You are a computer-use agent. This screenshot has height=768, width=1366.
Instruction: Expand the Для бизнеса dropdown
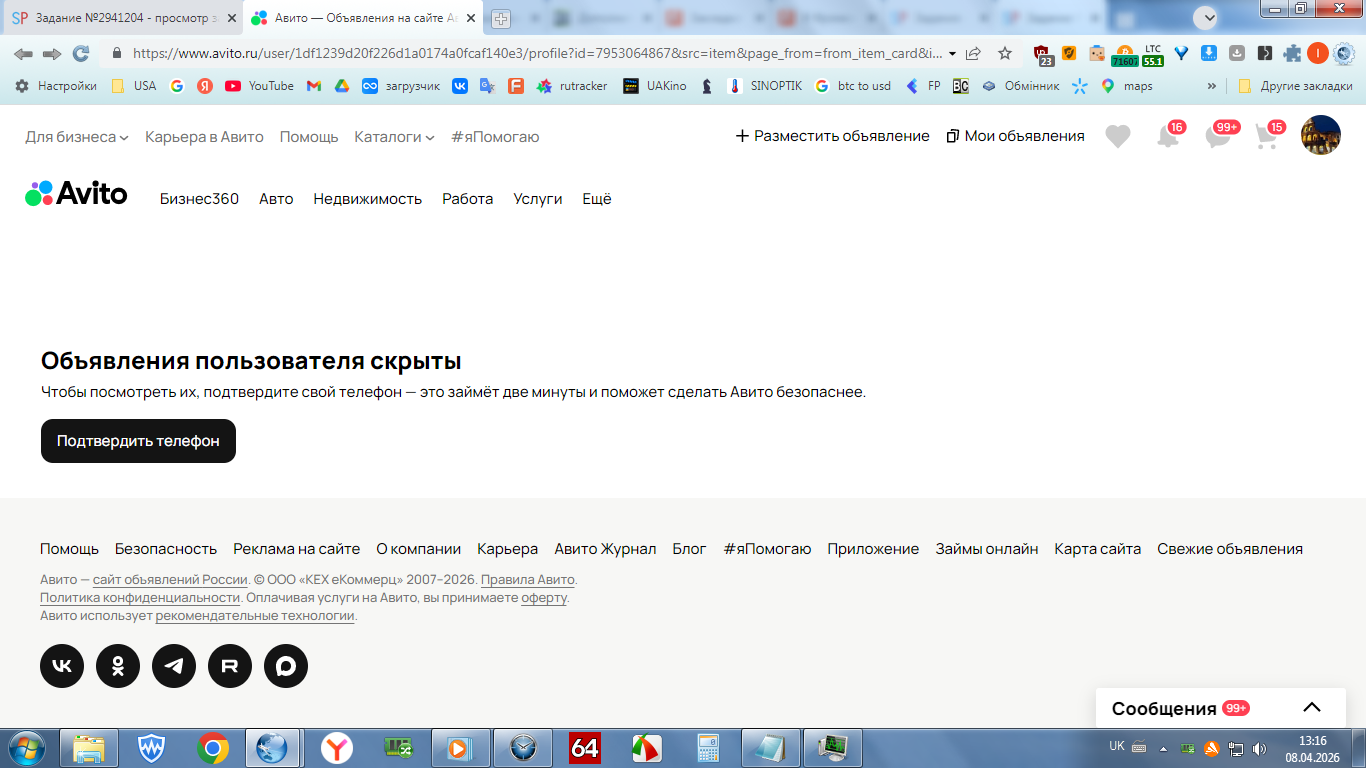tap(77, 137)
